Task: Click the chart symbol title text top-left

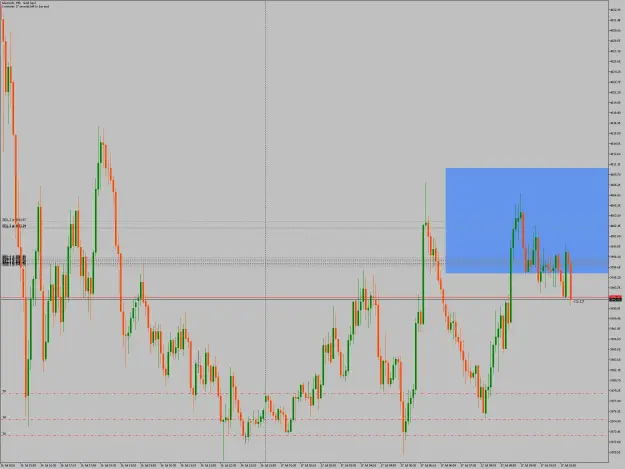Action: coord(19,3)
